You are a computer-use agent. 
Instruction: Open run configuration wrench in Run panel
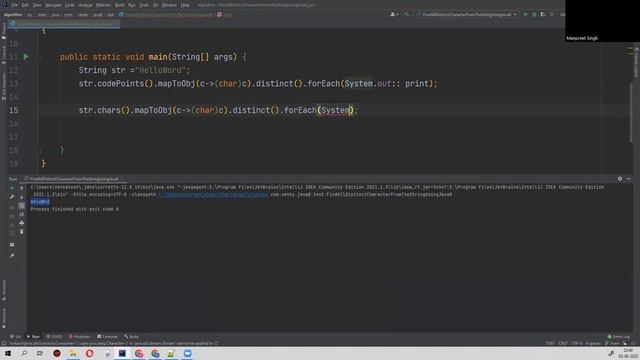point(12,197)
